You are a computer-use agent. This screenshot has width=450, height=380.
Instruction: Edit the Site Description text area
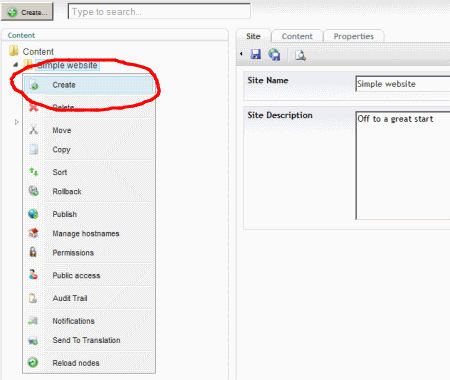[x=403, y=165]
